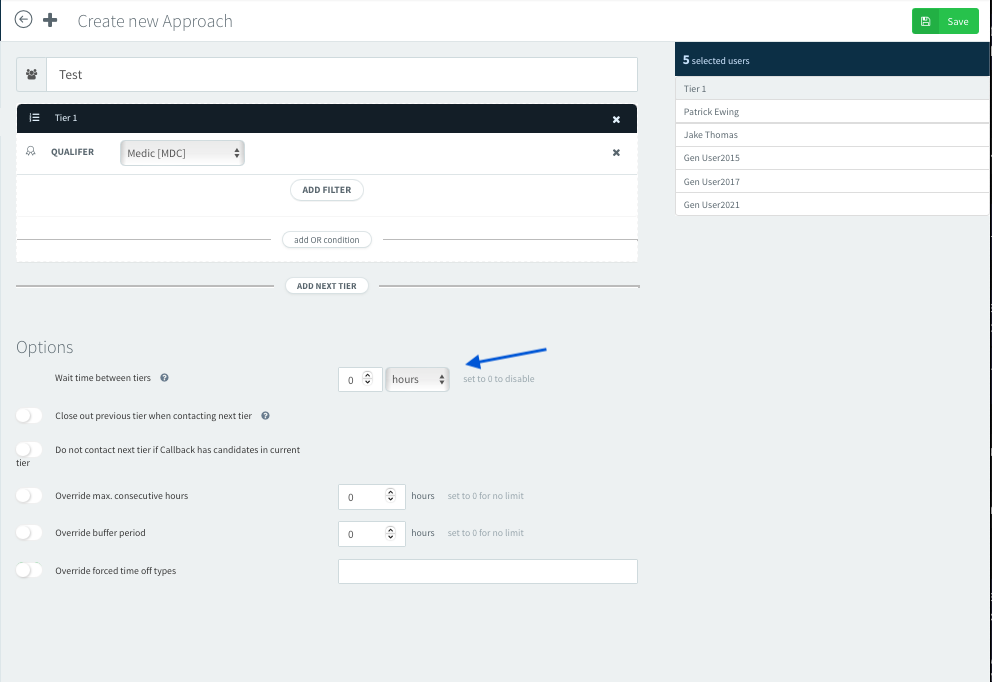Adjust the wait time stepper arrows
This screenshot has width=992, height=682.
click(368, 378)
